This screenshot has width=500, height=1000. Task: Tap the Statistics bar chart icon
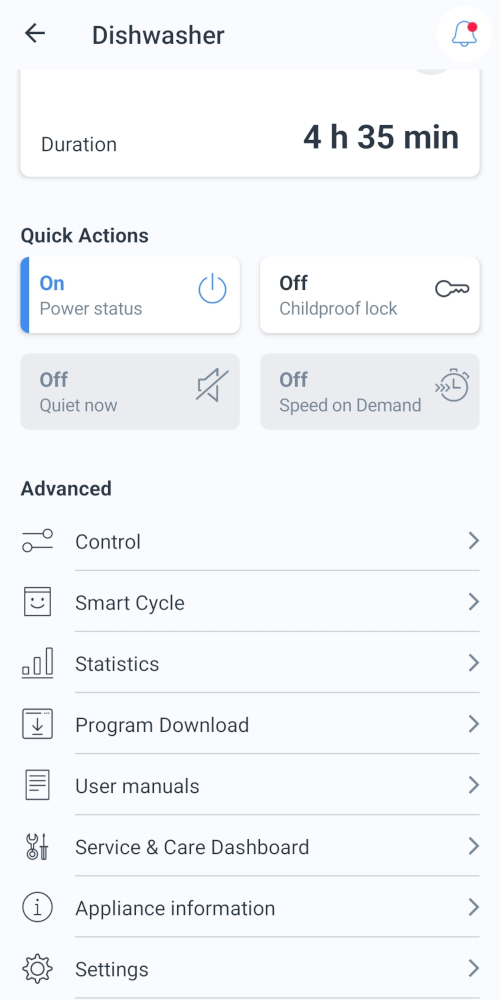[38, 663]
